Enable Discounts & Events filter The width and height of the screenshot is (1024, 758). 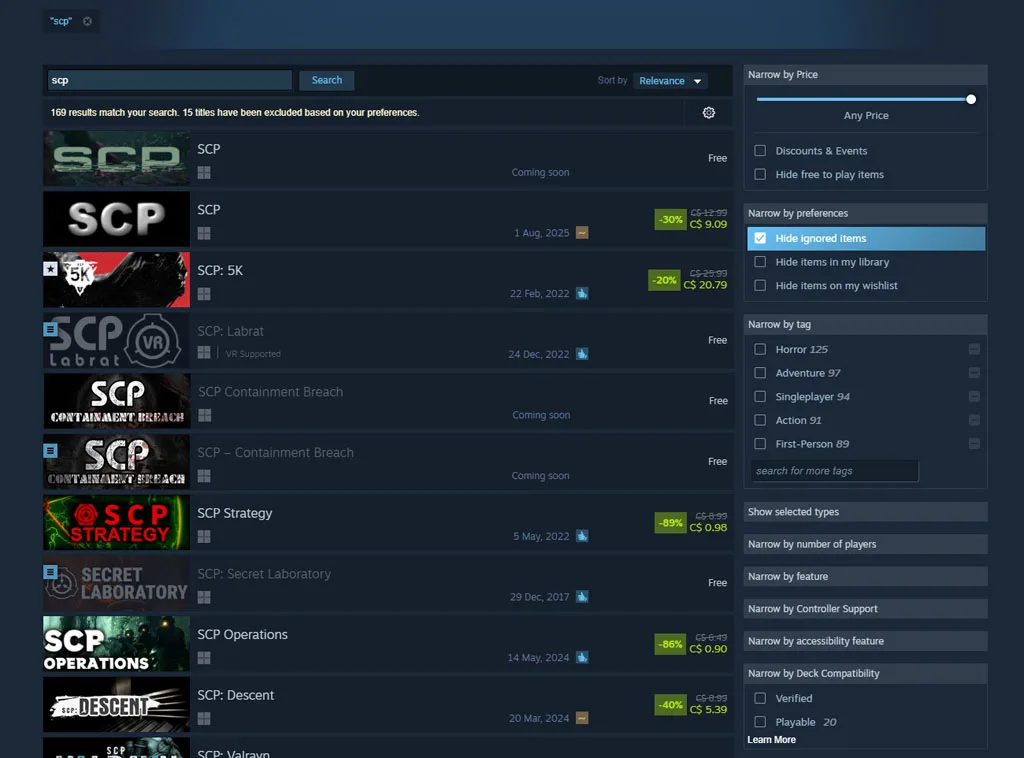point(760,151)
